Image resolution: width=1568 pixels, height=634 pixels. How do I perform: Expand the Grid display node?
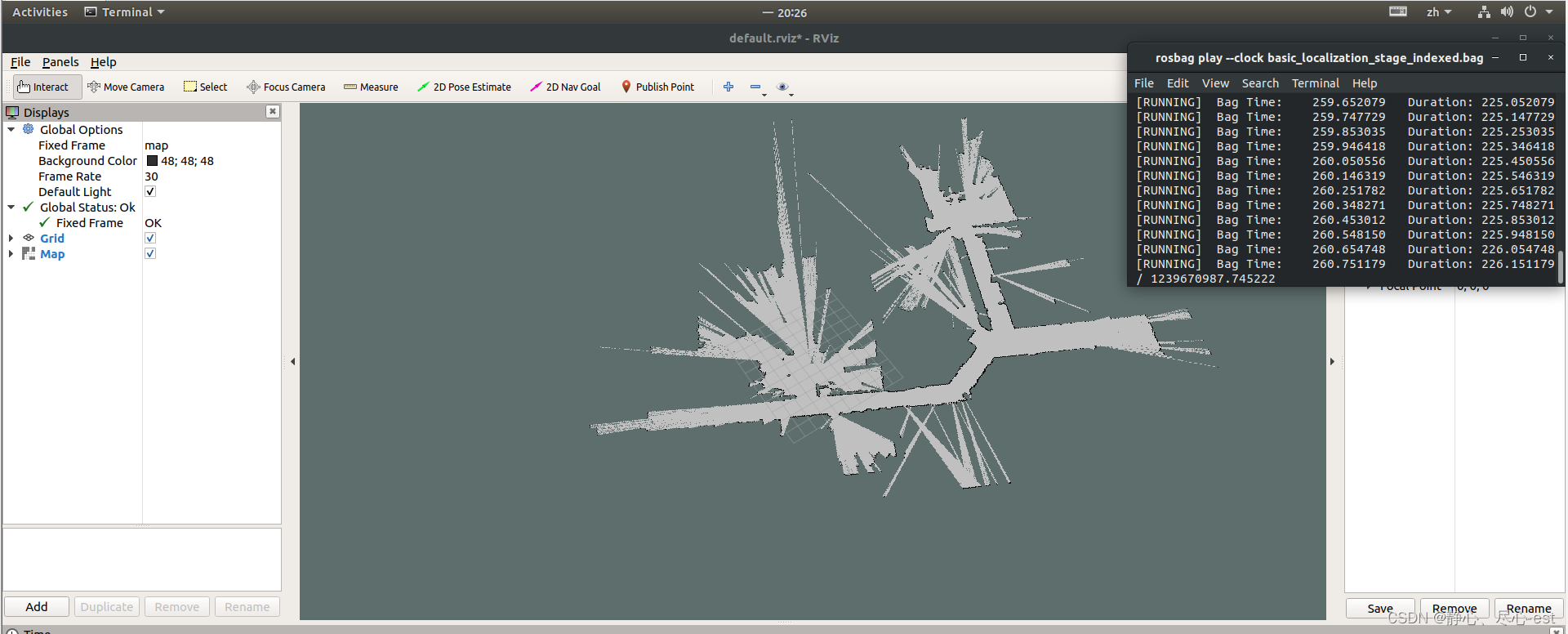click(11, 238)
